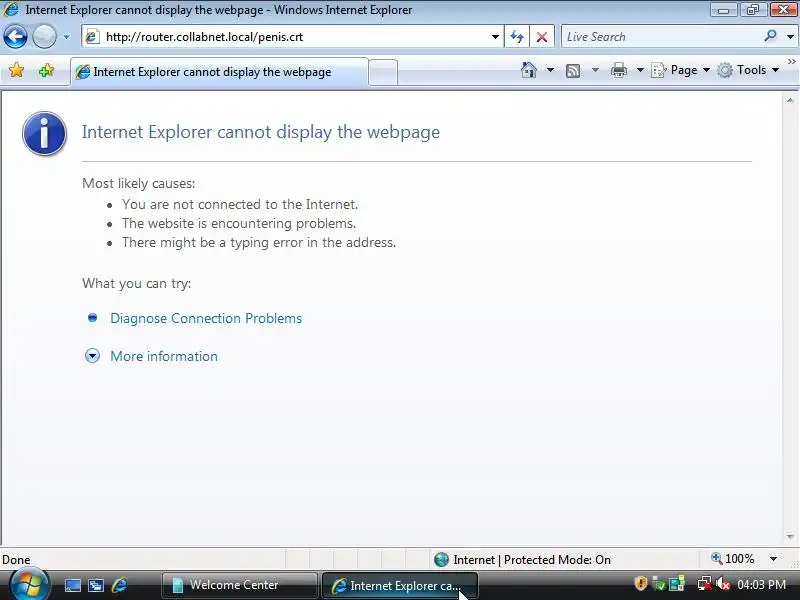Show more toolbar commands chevron

(x=791, y=62)
